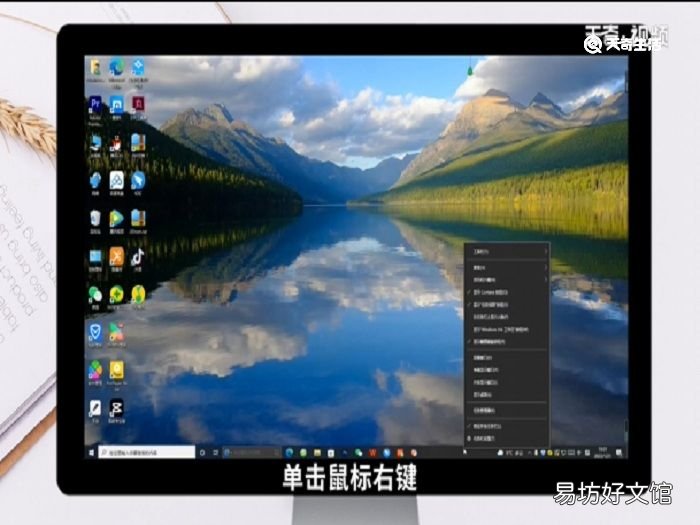Choose 'Show windows stacked' in context menu
This screenshot has width=700, height=525.
[506, 370]
